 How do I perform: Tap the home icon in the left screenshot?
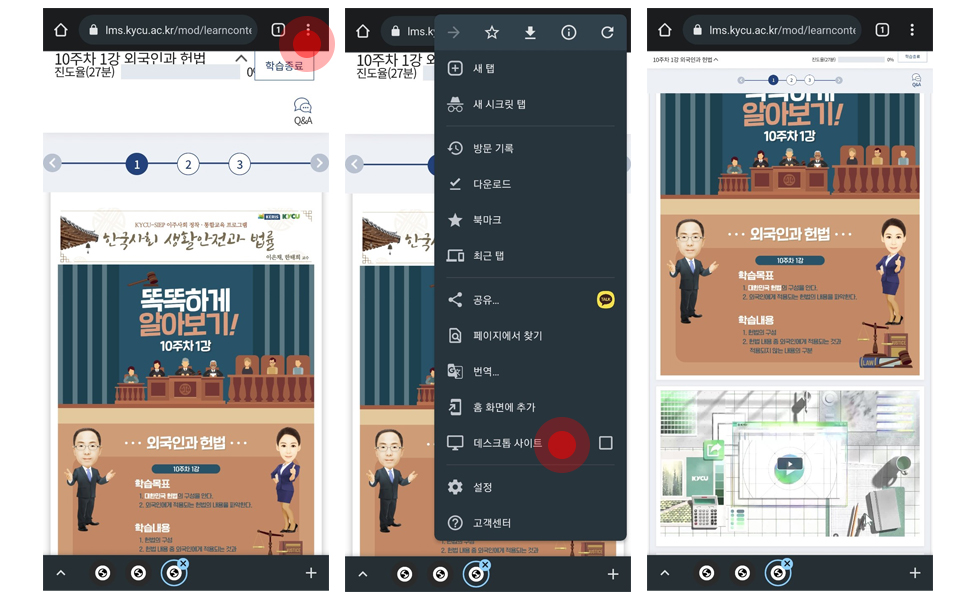pos(60,30)
